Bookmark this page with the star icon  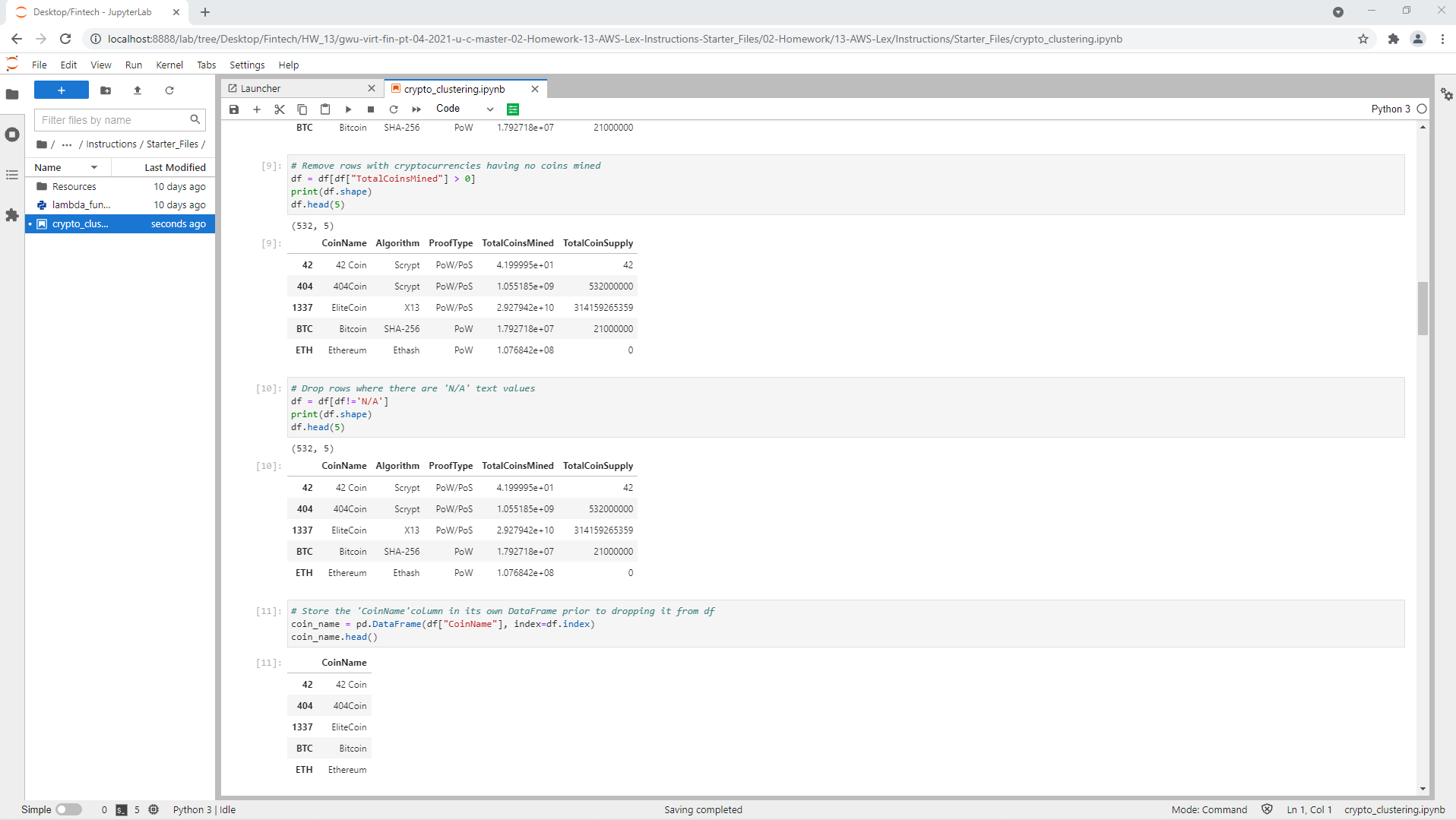1363,39
